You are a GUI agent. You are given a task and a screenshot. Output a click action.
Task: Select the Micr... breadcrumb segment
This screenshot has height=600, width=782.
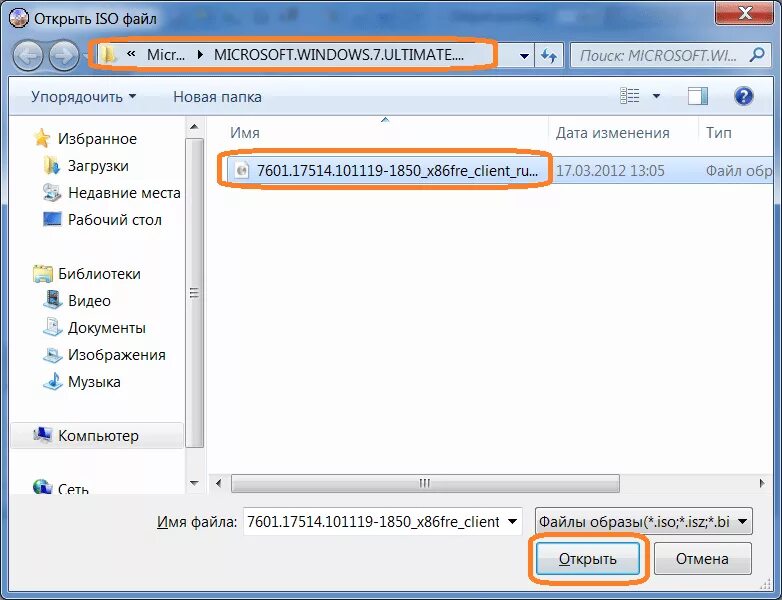tap(166, 55)
